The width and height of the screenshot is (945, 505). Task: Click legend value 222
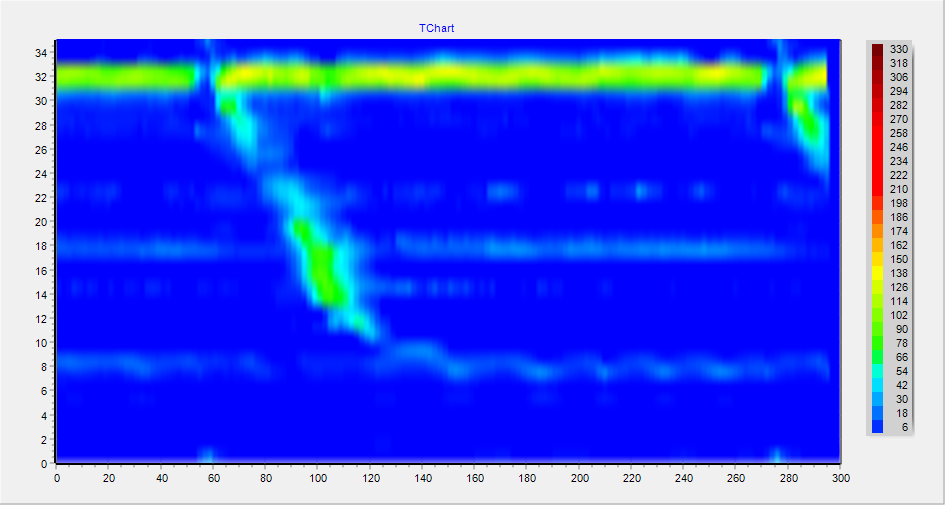(899, 175)
